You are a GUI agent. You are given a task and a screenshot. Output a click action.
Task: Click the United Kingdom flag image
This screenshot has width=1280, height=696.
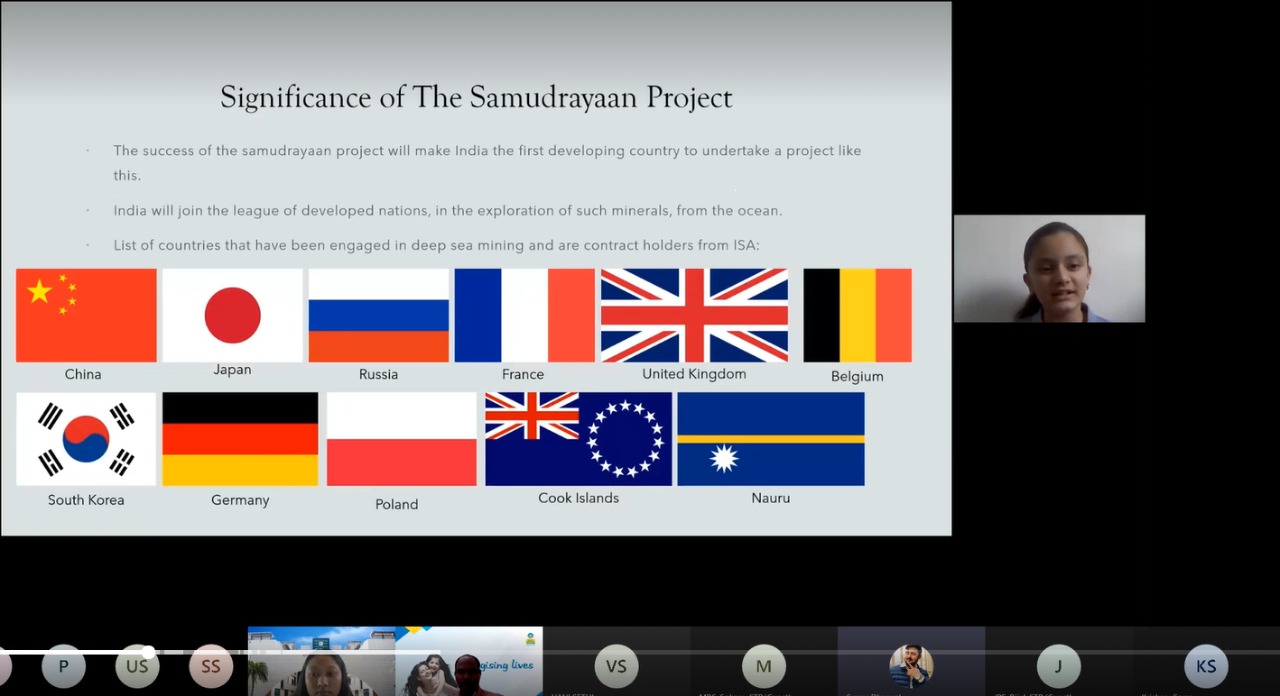point(694,315)
